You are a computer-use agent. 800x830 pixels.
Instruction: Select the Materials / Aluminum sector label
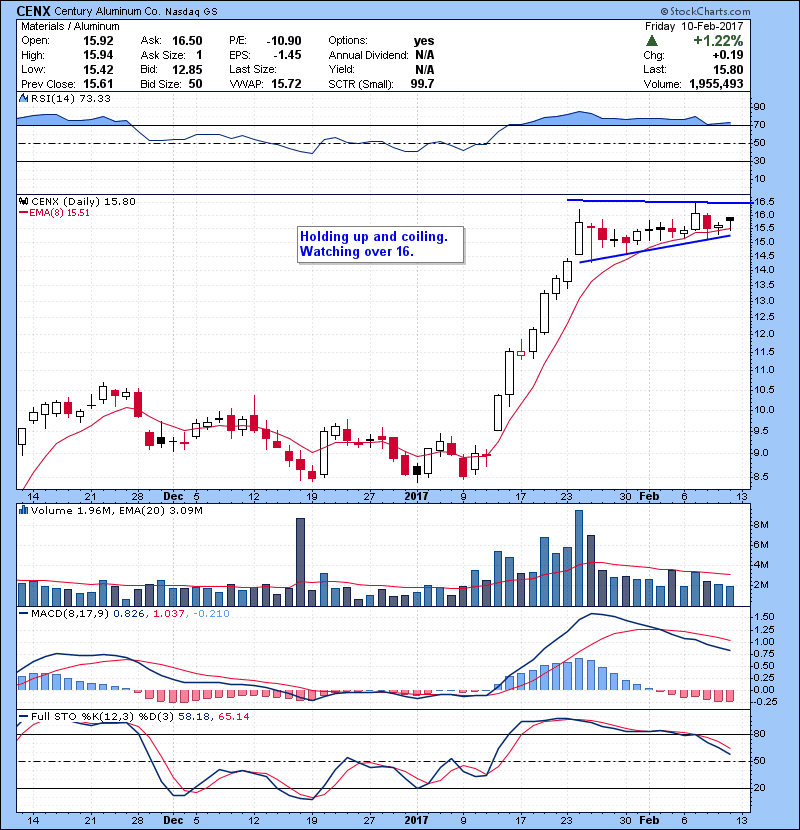tap(70, 26)
